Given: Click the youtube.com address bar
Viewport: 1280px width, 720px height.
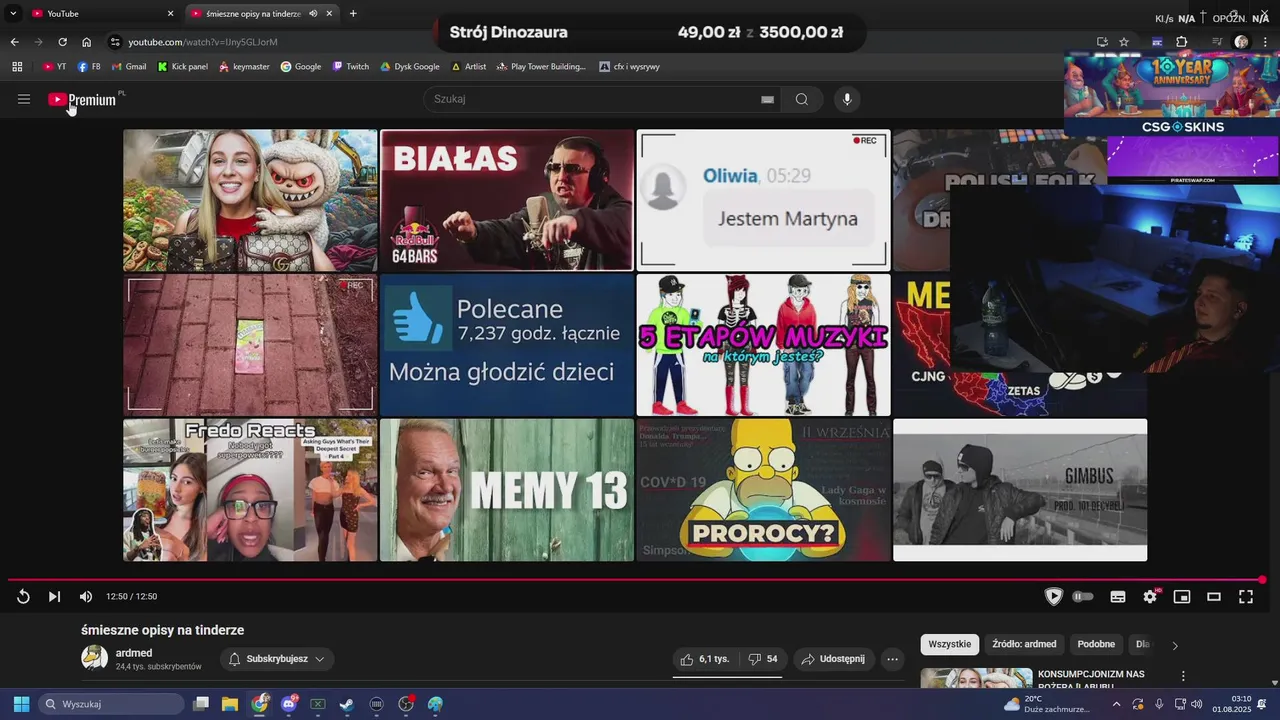Looking at the screenshot, I should click(x=600, y=42).
